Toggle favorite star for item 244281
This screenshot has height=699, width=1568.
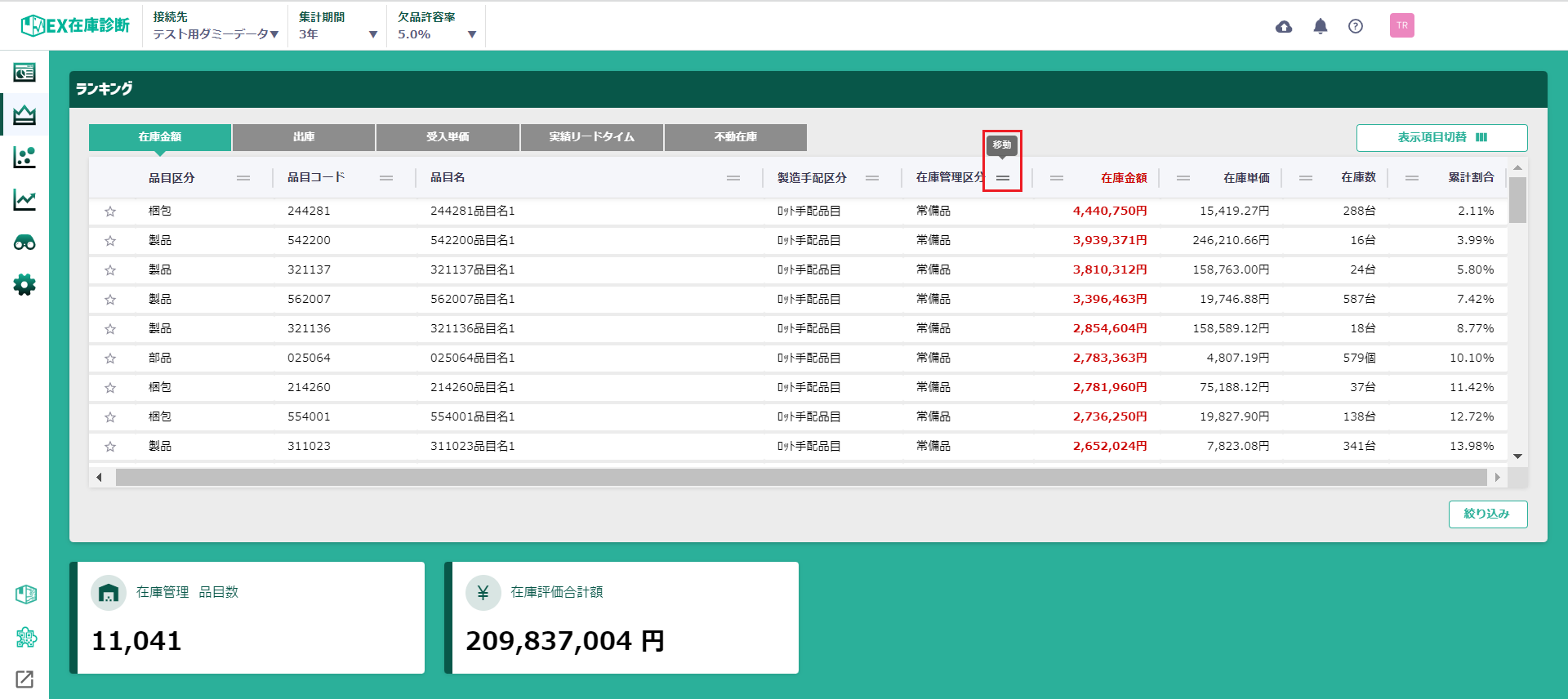click(x=110, y=211)
